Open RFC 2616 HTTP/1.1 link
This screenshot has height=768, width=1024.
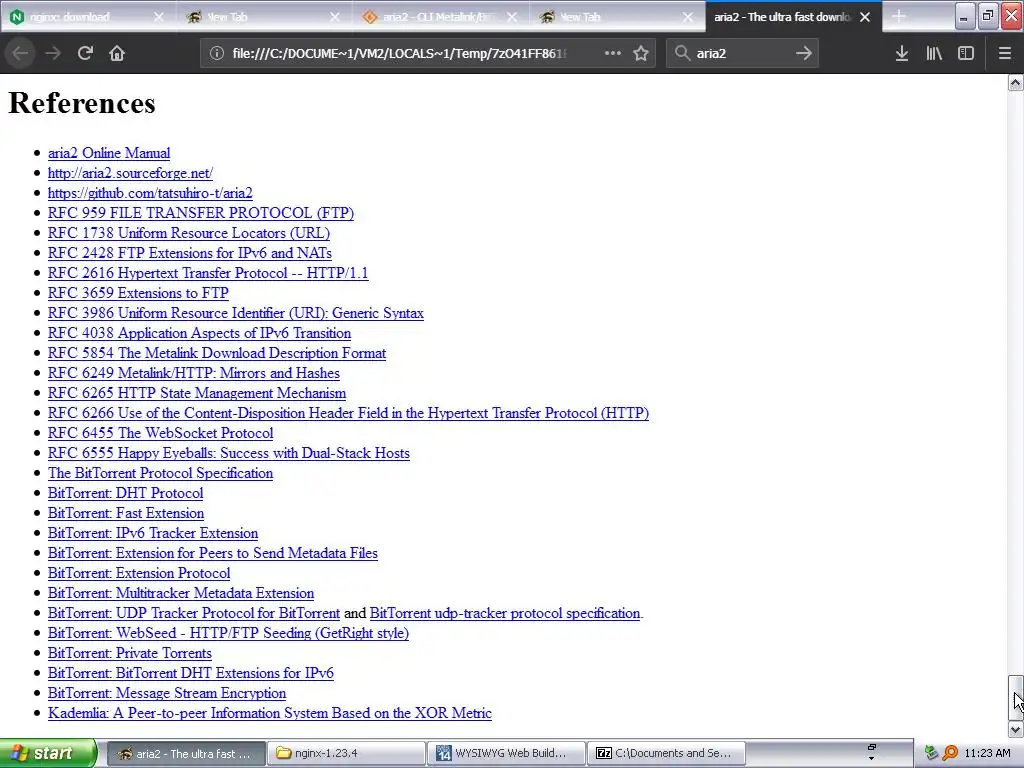pos(208,273)
